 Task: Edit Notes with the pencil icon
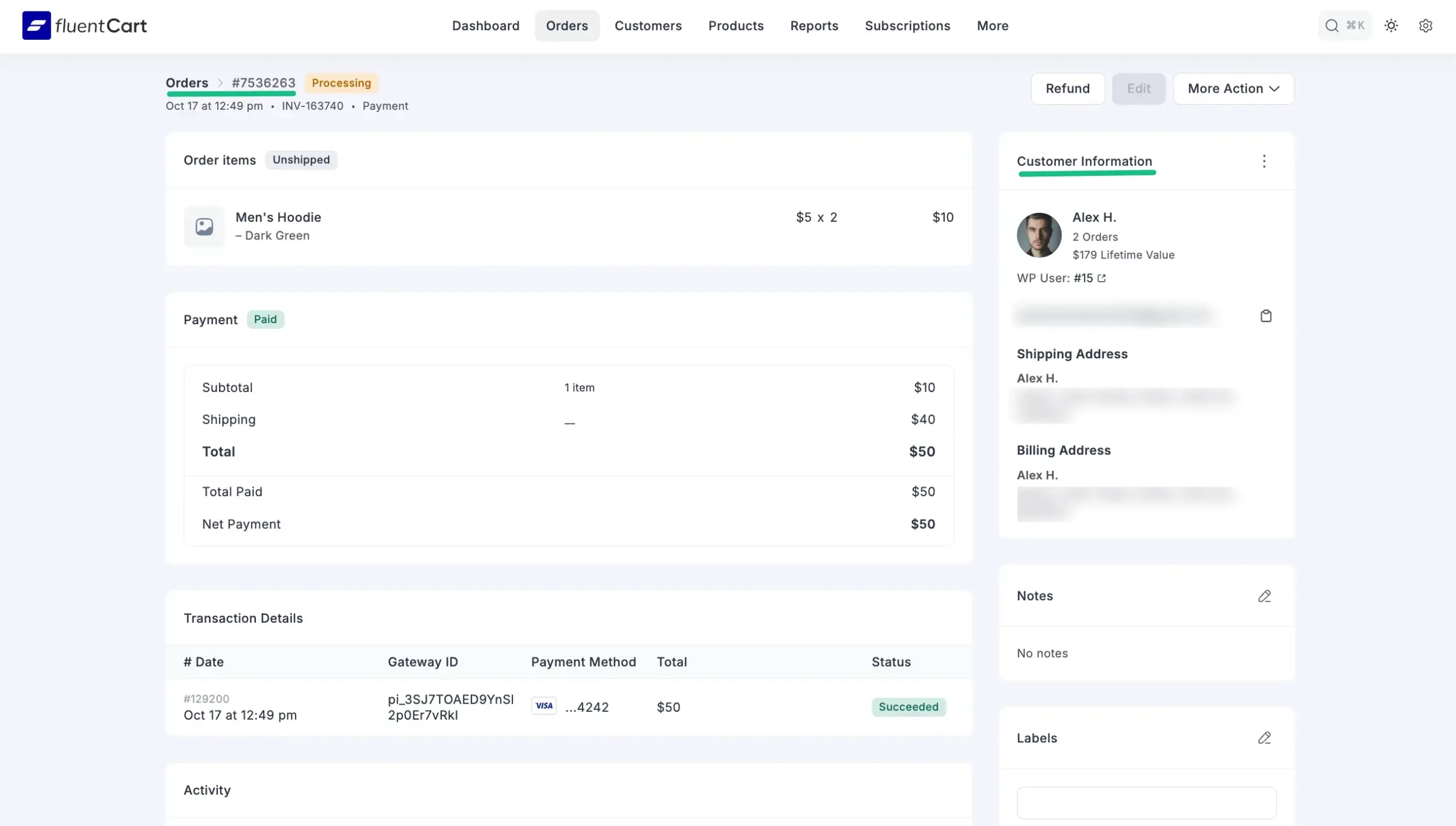tap(1264, 596)
